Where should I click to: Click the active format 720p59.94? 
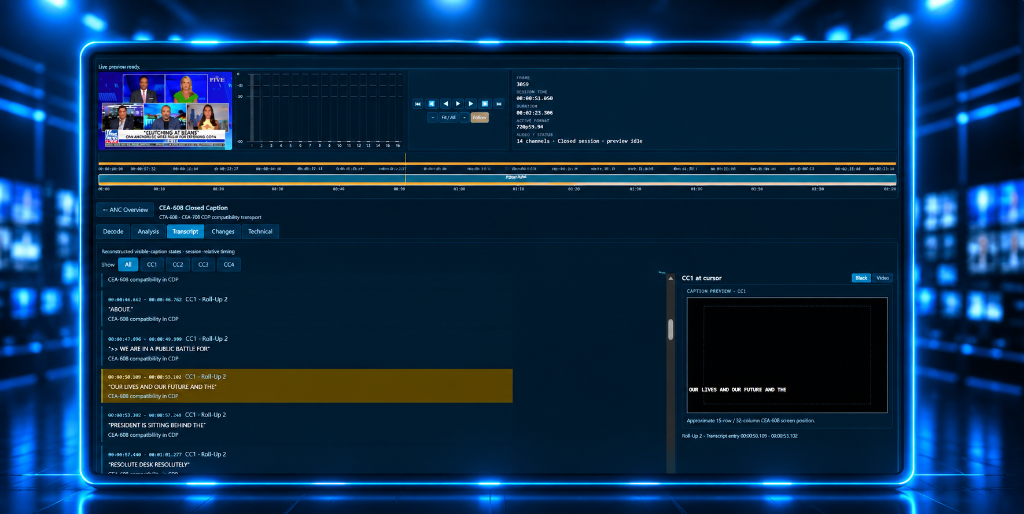(x=530, y=127)
